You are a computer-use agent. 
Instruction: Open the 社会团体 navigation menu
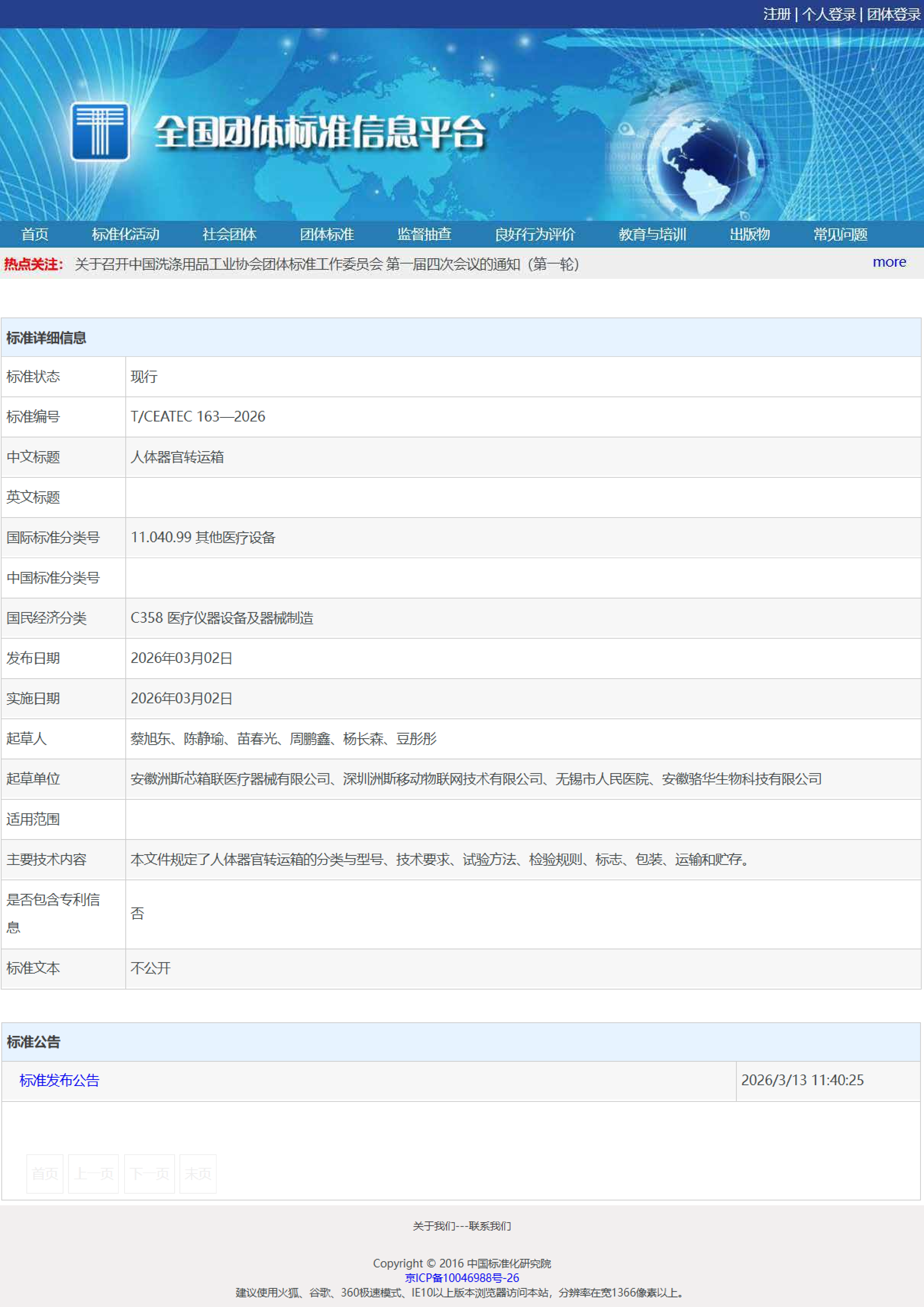click(229, 235)
